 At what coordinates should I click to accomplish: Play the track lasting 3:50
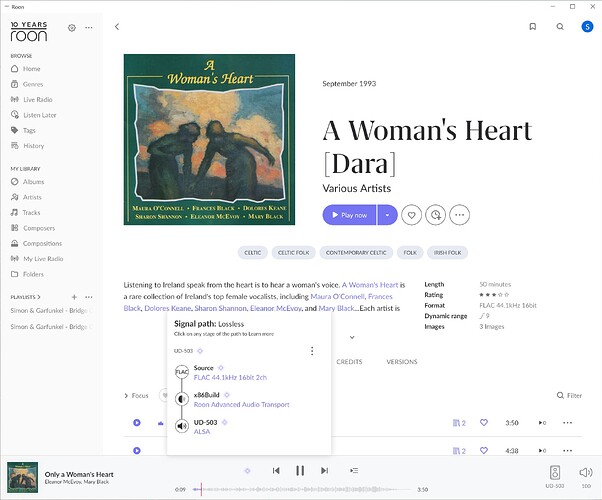137,422
